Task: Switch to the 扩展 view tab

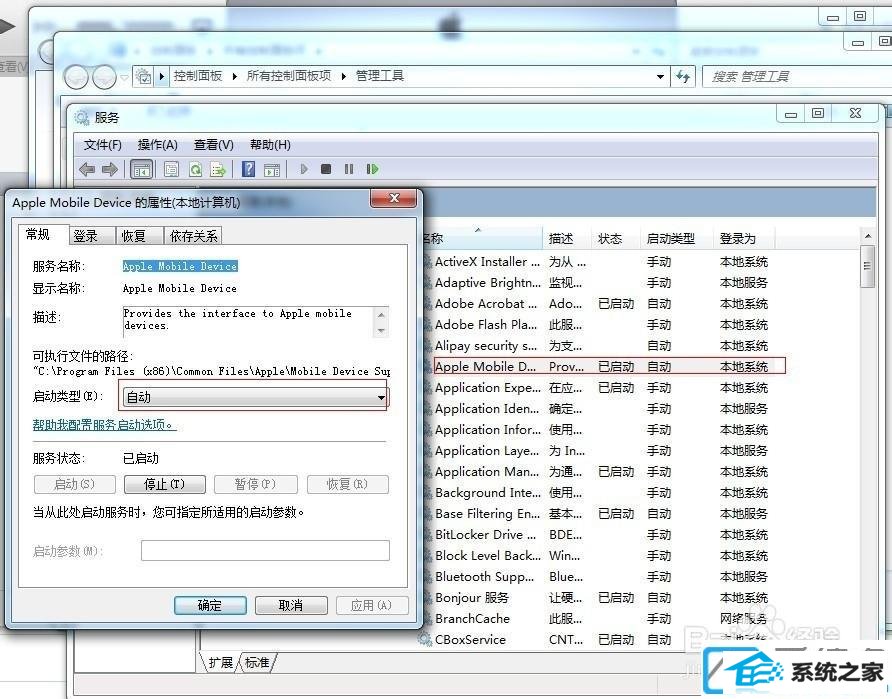Action: [221, 663]
